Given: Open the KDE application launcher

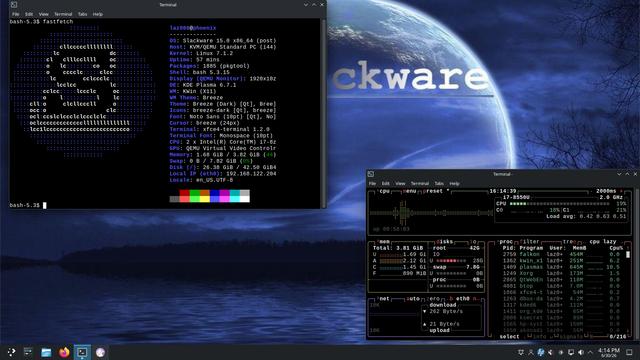Looking at the screenshot, I should pyautogui.click(x=11, y=352).
